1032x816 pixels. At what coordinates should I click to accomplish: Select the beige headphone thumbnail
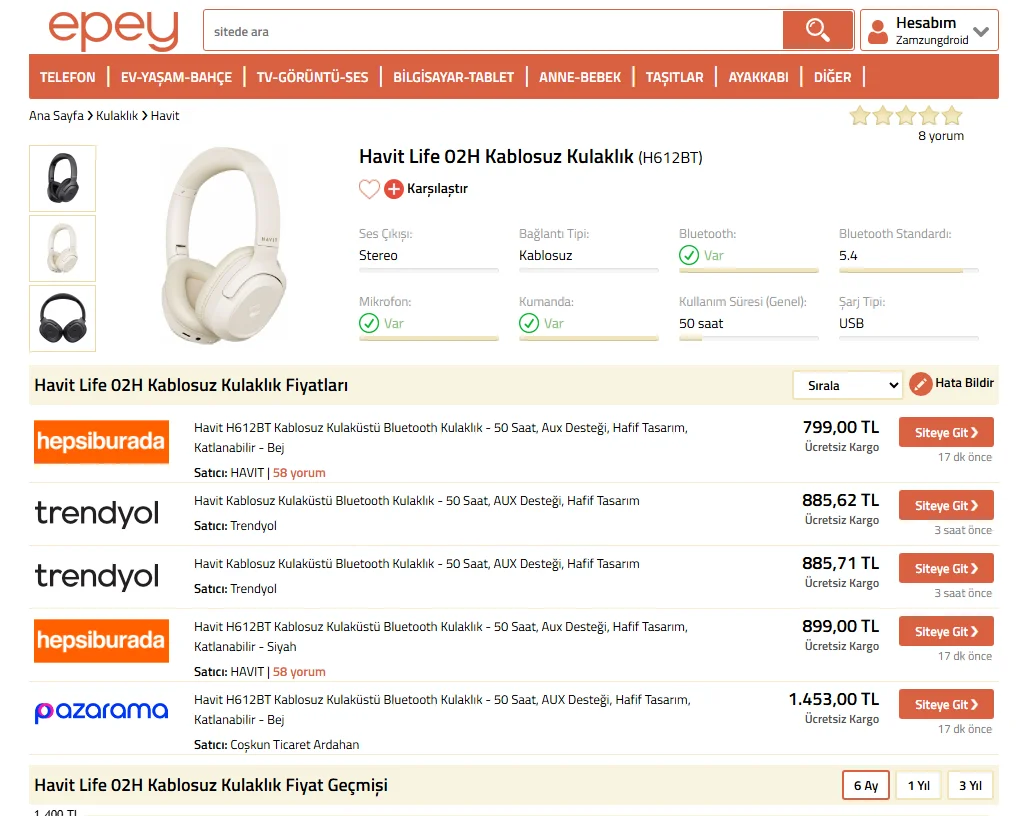(63, 249)
